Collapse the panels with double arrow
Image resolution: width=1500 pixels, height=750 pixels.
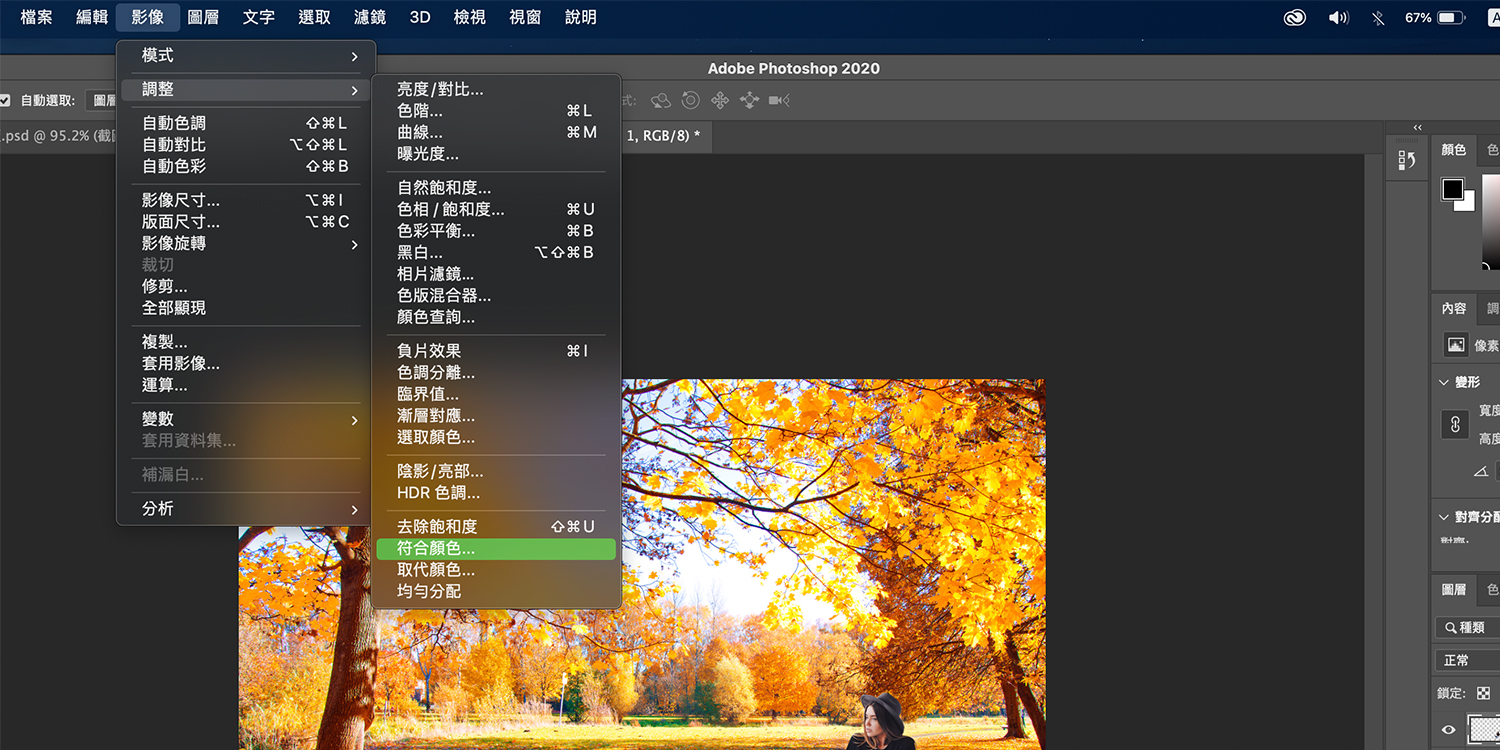(x=1417, y=127)
